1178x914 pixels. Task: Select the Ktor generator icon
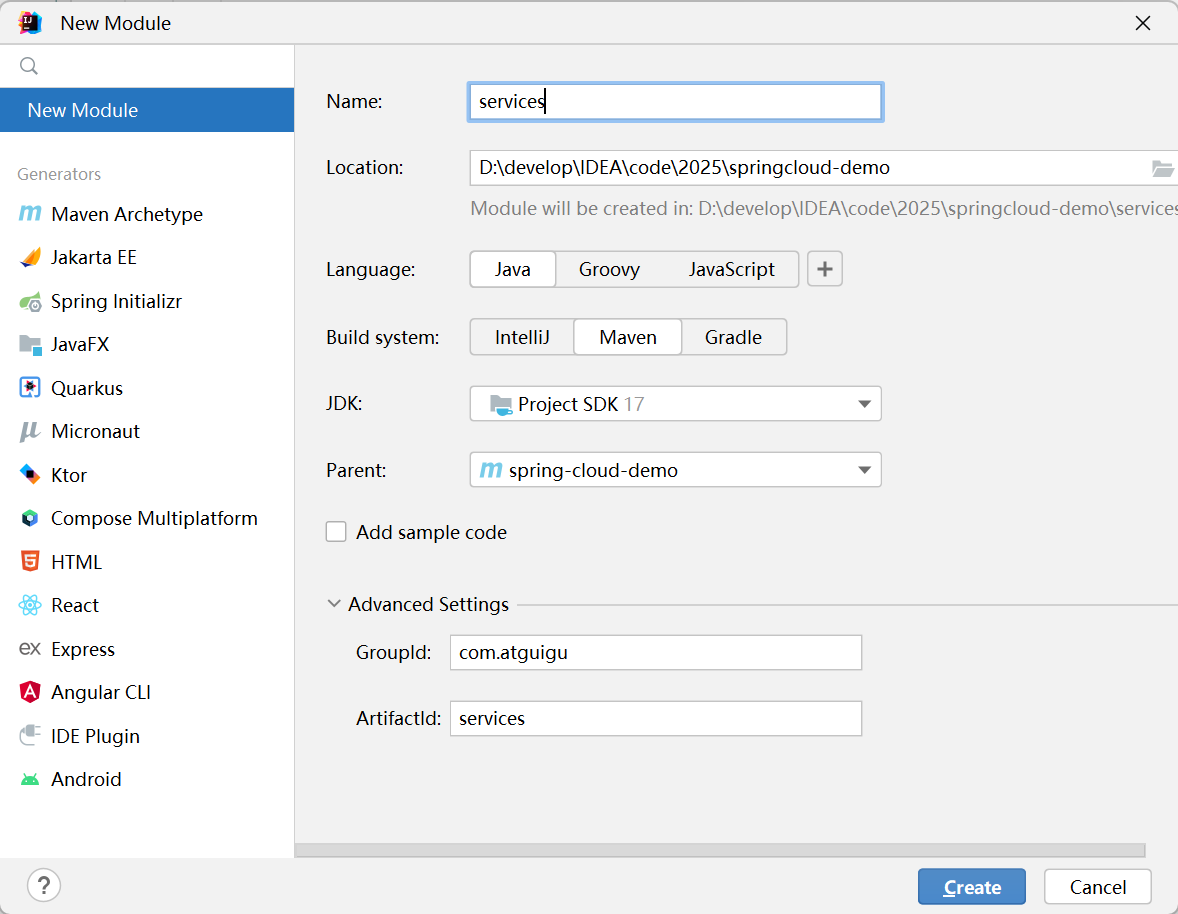[x=30, y=475]
